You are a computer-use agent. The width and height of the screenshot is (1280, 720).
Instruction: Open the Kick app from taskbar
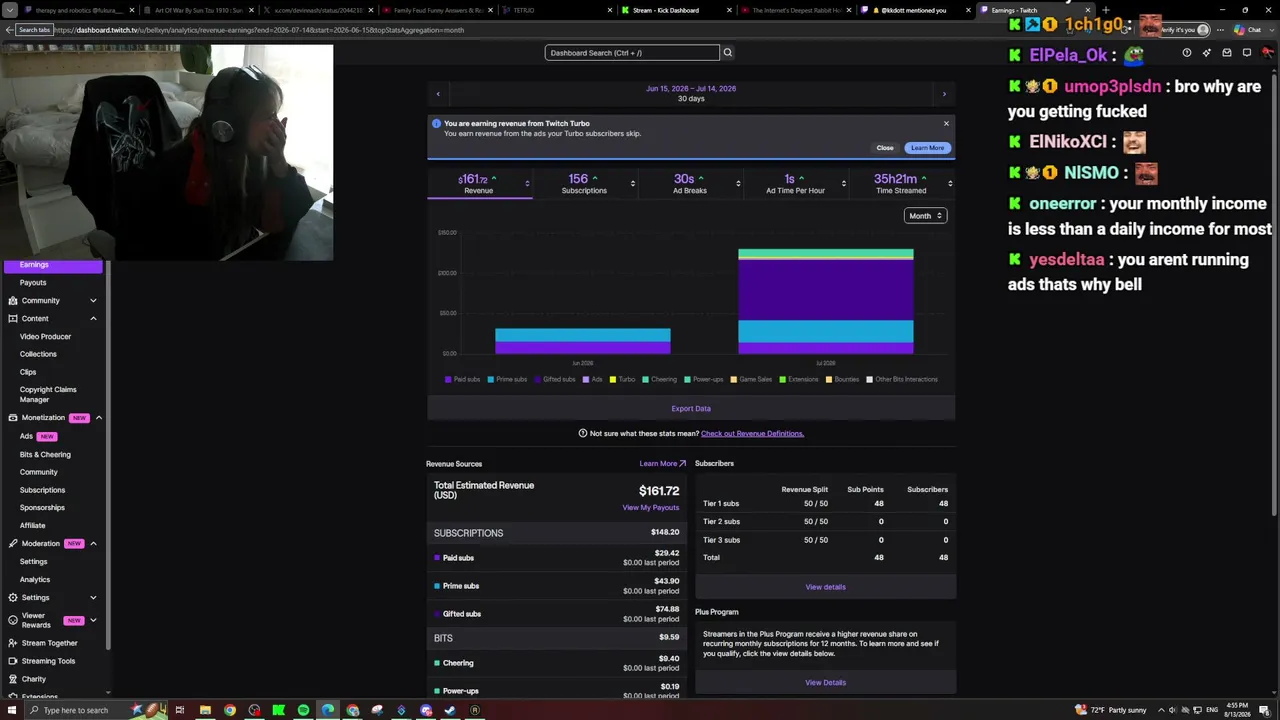tap(278, 710)
